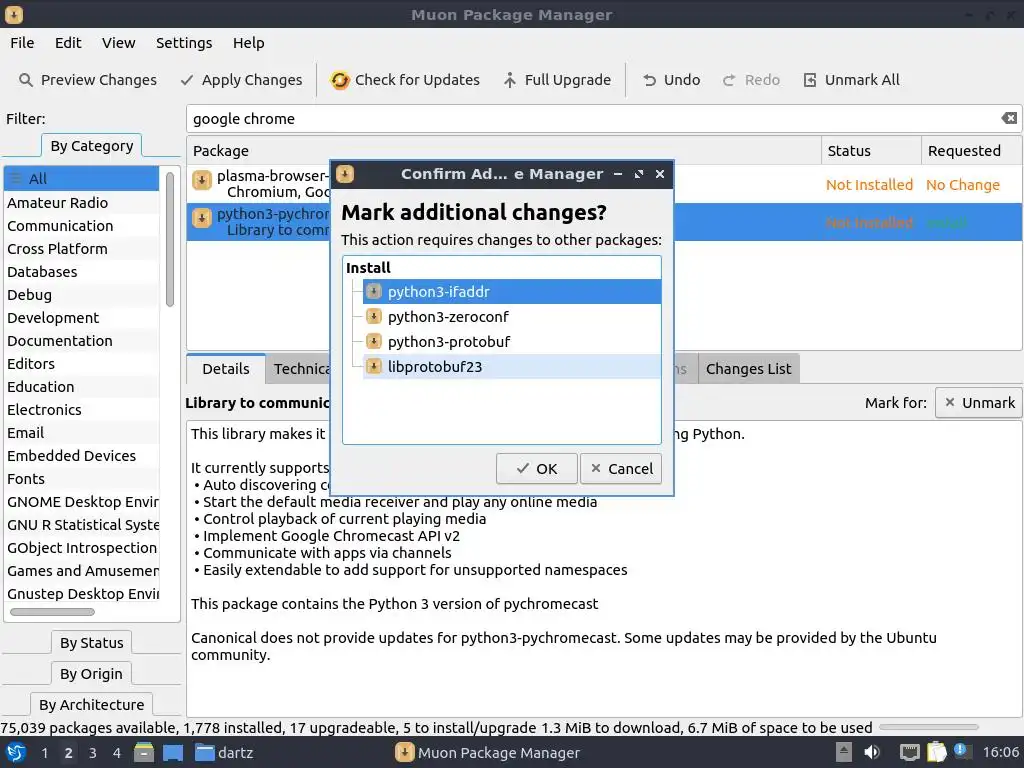1024x768 pixels.
Task: Select python3-zeroconf in the install list
Action: (x=512, y=317)
